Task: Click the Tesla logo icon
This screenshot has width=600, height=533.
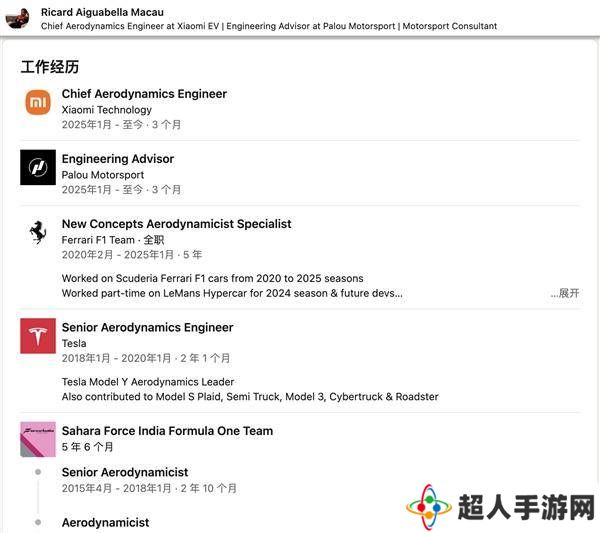Action: [x=38, y=336]
